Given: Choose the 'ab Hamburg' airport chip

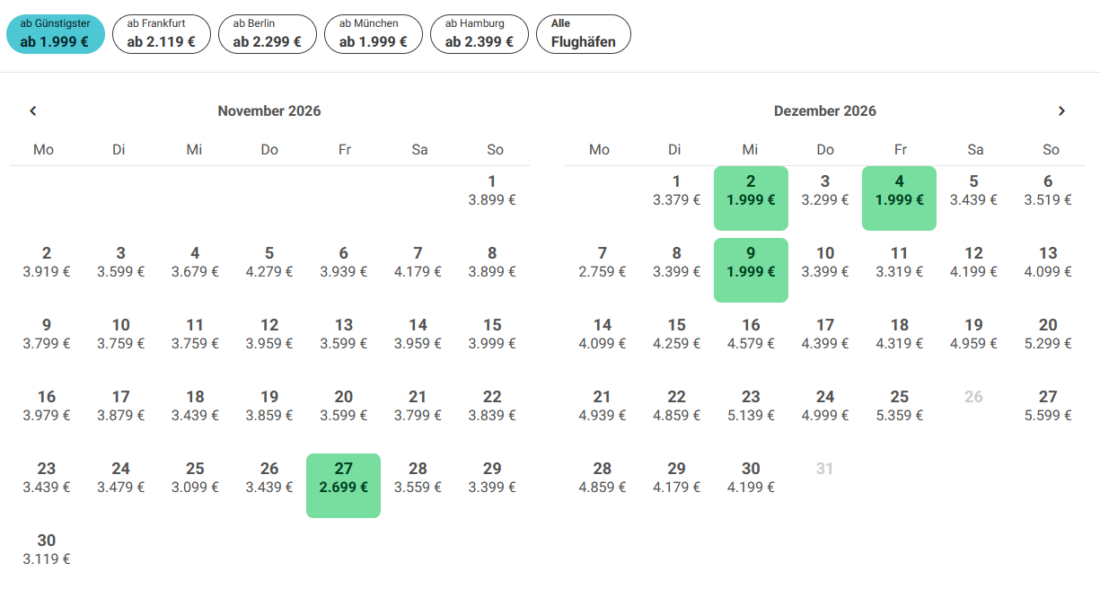Looking at the screenshot, I should [479, 34].
